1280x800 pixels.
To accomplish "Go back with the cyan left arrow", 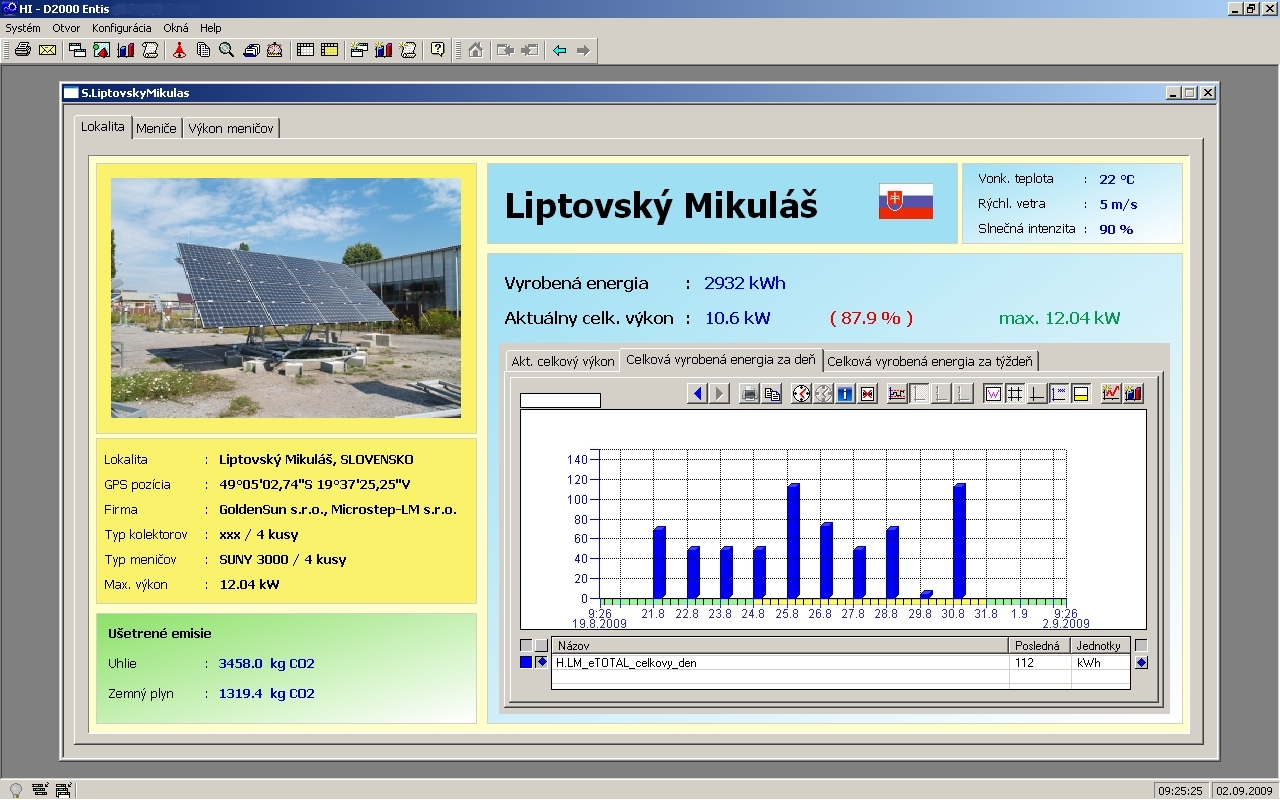I will 559,50.
